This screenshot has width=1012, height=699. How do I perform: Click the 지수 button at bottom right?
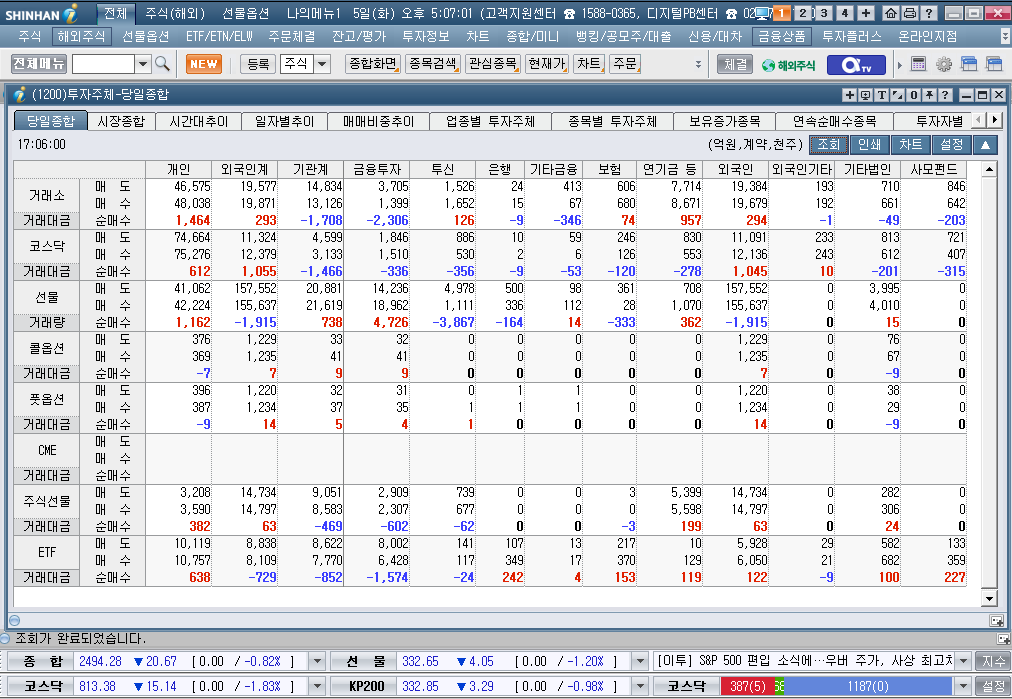point(994,662)
